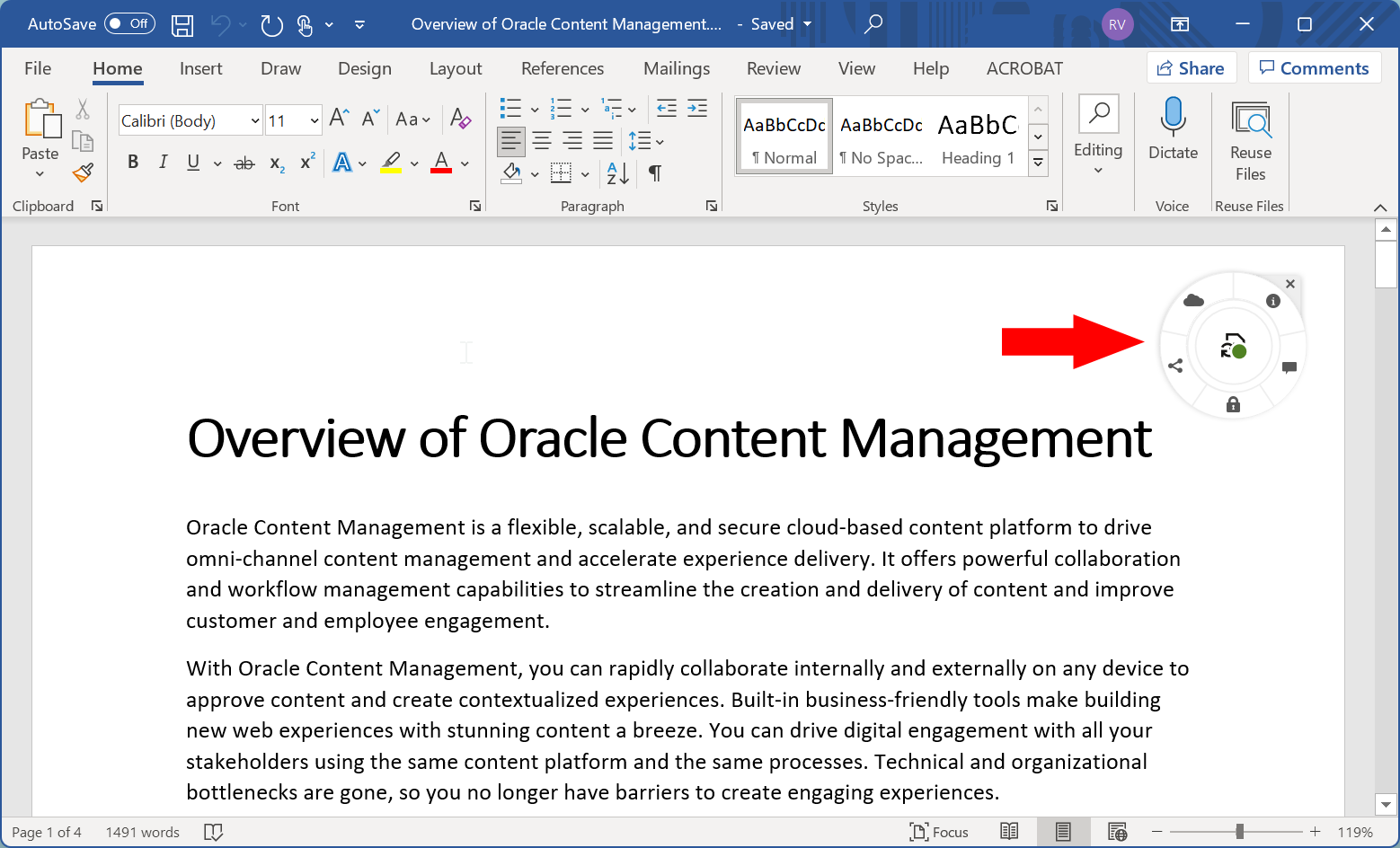Open the Comments button
Image resolution: width=1400 pixels, height=848 pixels.
1314,68
